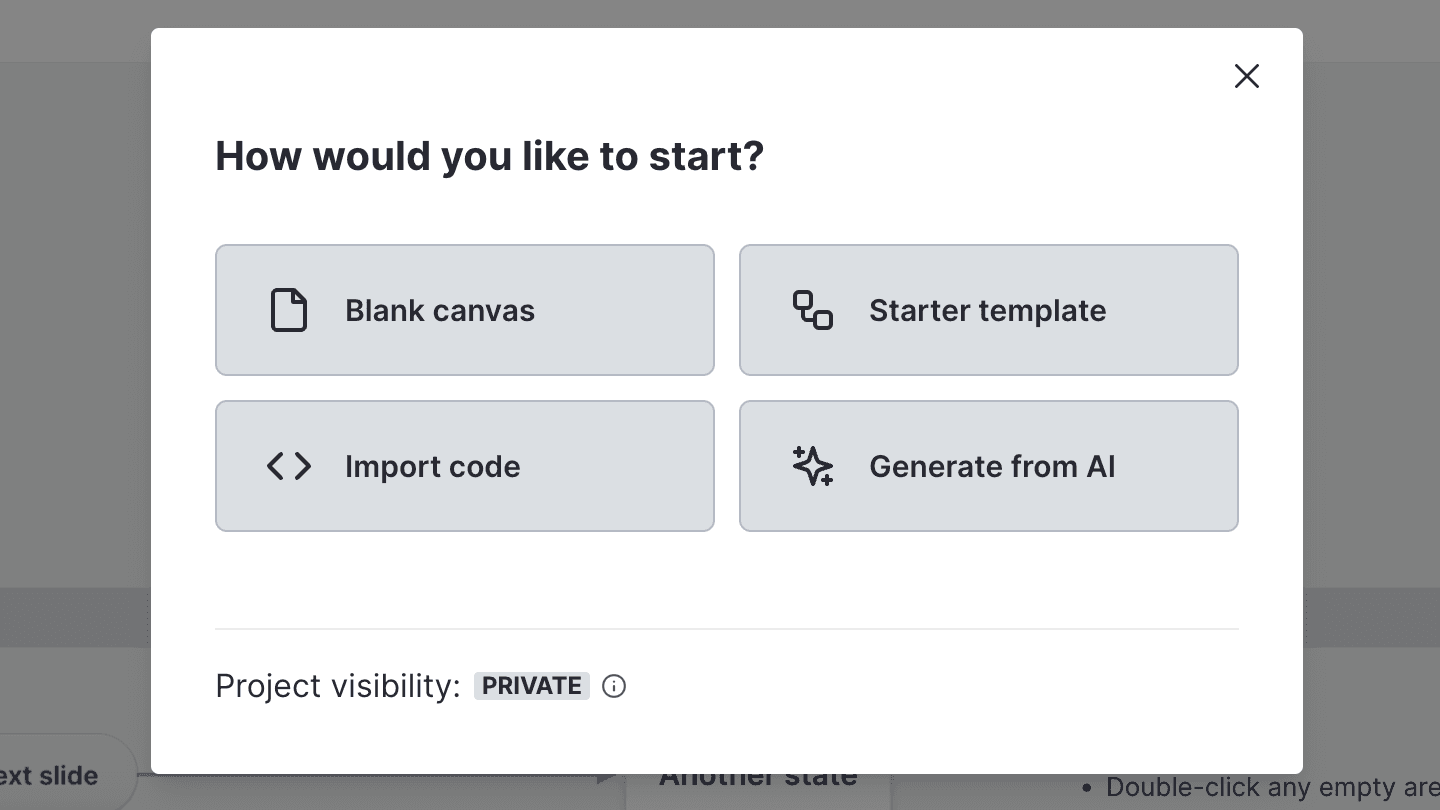Click the plus-sparkle icon in Generate from AI card
The width and height of the screenshot is (1440, 810).
(x=812, y=466)
